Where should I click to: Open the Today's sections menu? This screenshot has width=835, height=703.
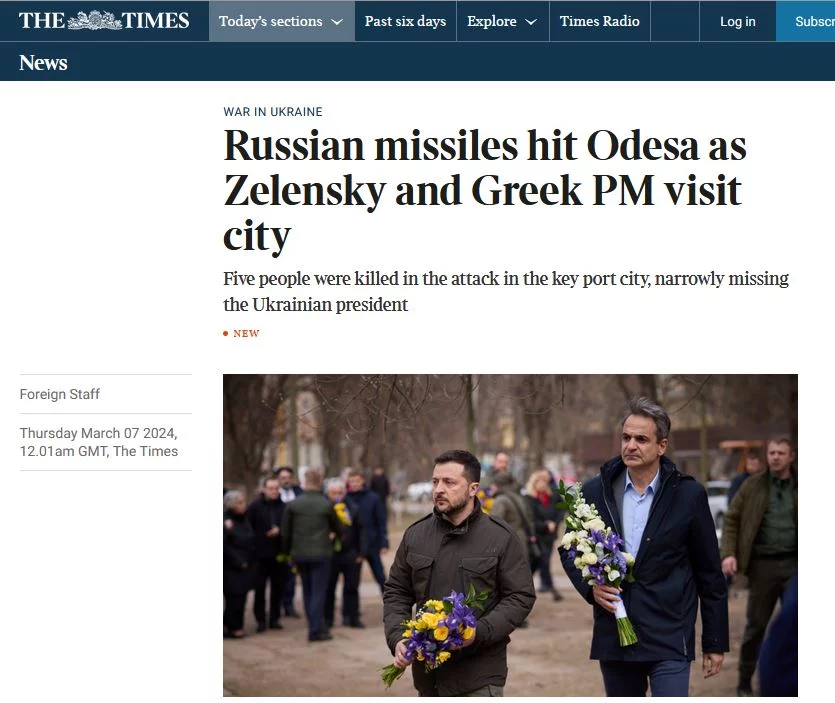tap(281, 21)
